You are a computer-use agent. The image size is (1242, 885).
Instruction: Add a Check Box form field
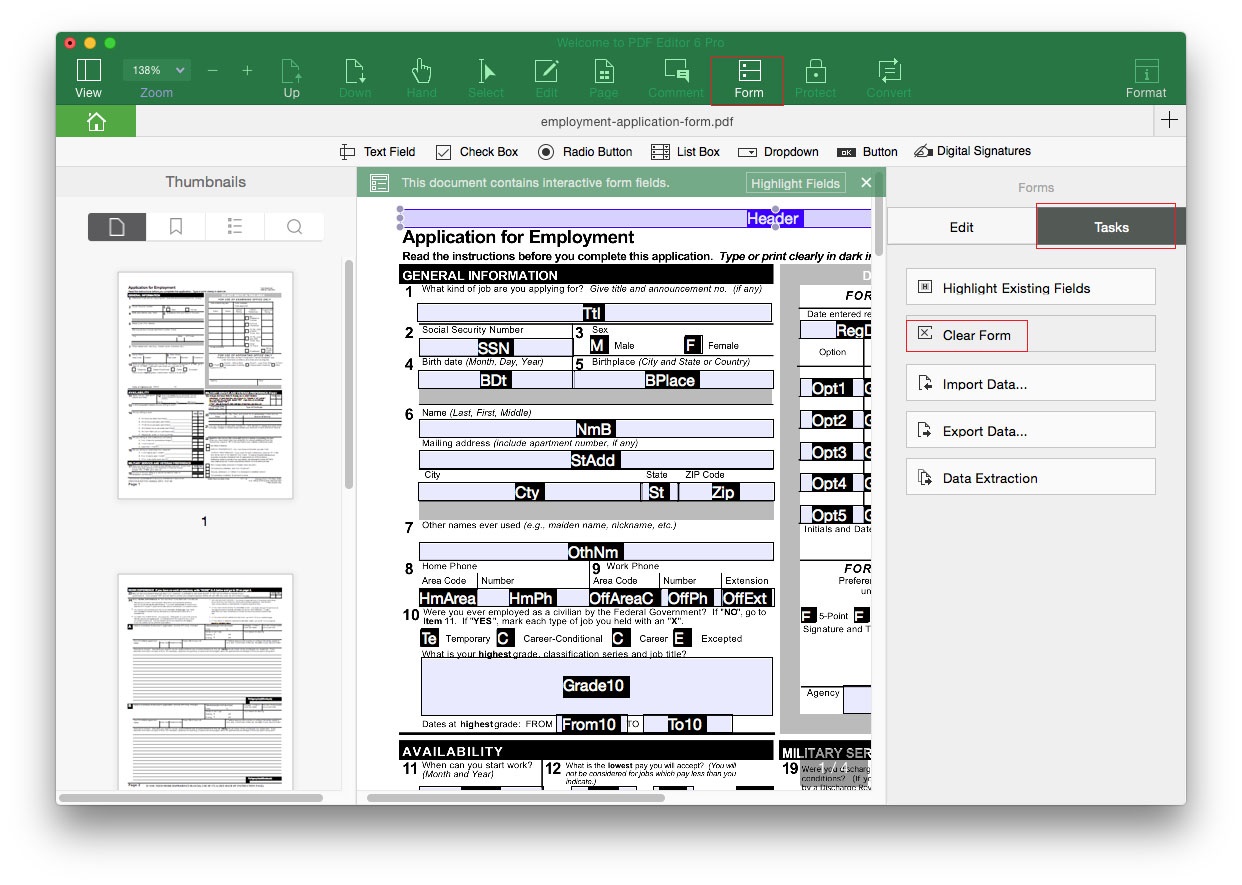coord(477,152)
